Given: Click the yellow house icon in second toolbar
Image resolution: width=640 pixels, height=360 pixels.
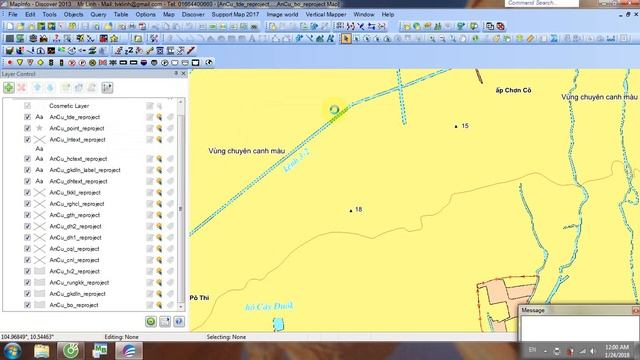Looking at the screenshot, I should [114, 39].
